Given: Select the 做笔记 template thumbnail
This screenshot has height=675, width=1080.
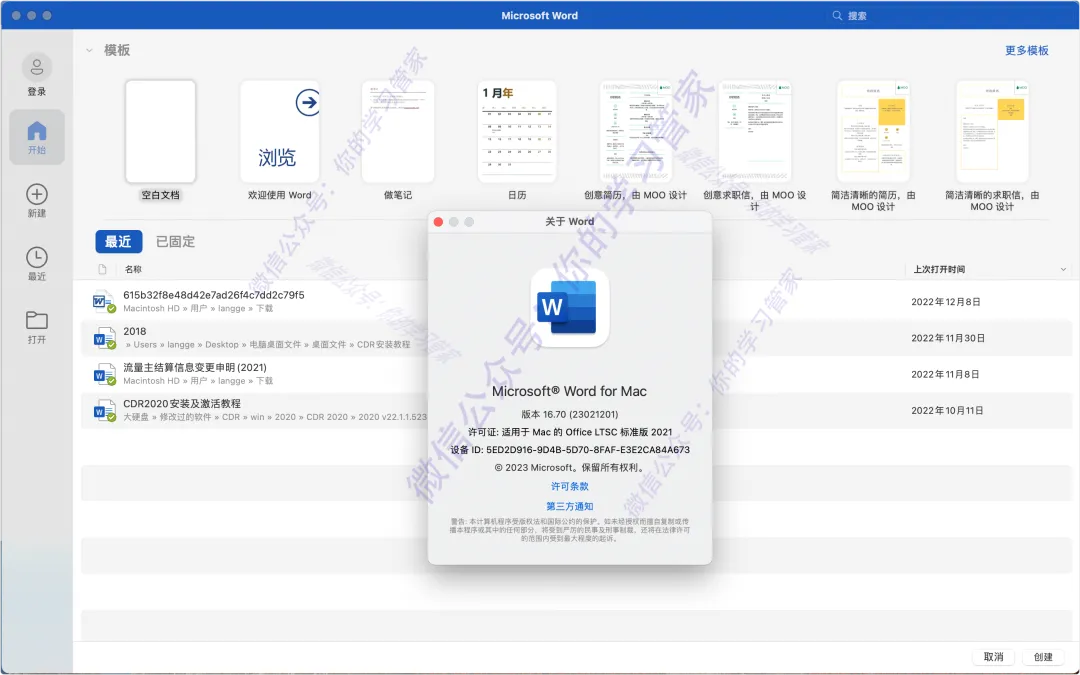Looking at the screenshot, I should (398, 132).
